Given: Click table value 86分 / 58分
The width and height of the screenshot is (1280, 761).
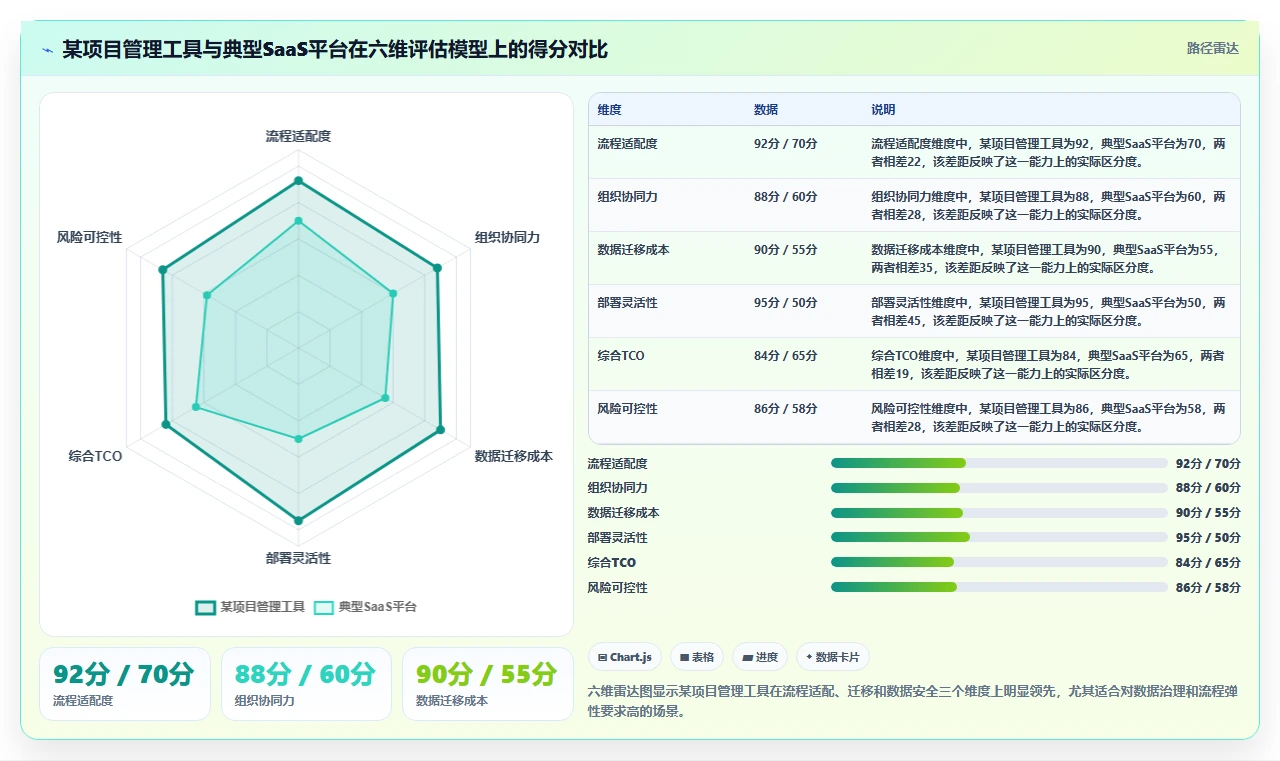Looking at the screenshot, I should [786, 409].
